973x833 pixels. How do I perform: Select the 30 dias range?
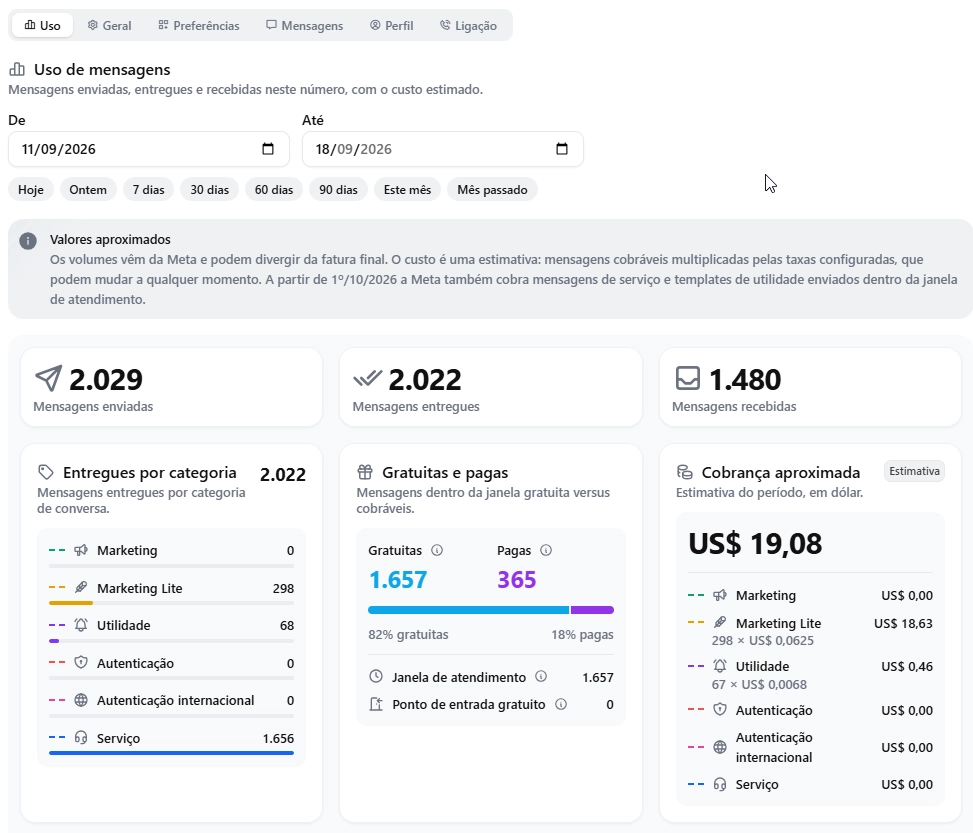tap(210, 190)
